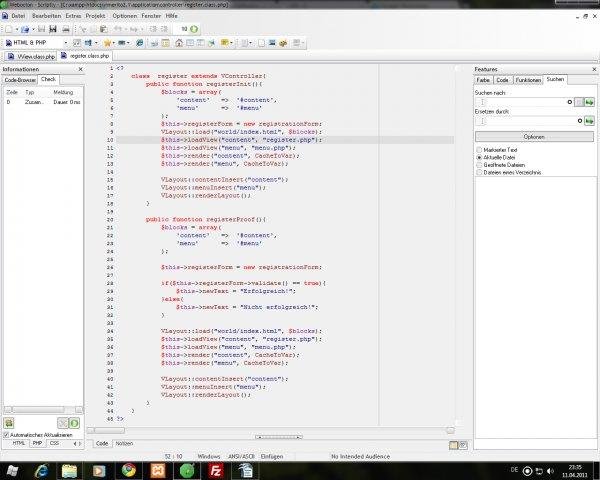Enable Automatisches Aktualisieren checkbox
Viewport: 600px width, 480px height.
pyautogui.click(x=7, y=435)
